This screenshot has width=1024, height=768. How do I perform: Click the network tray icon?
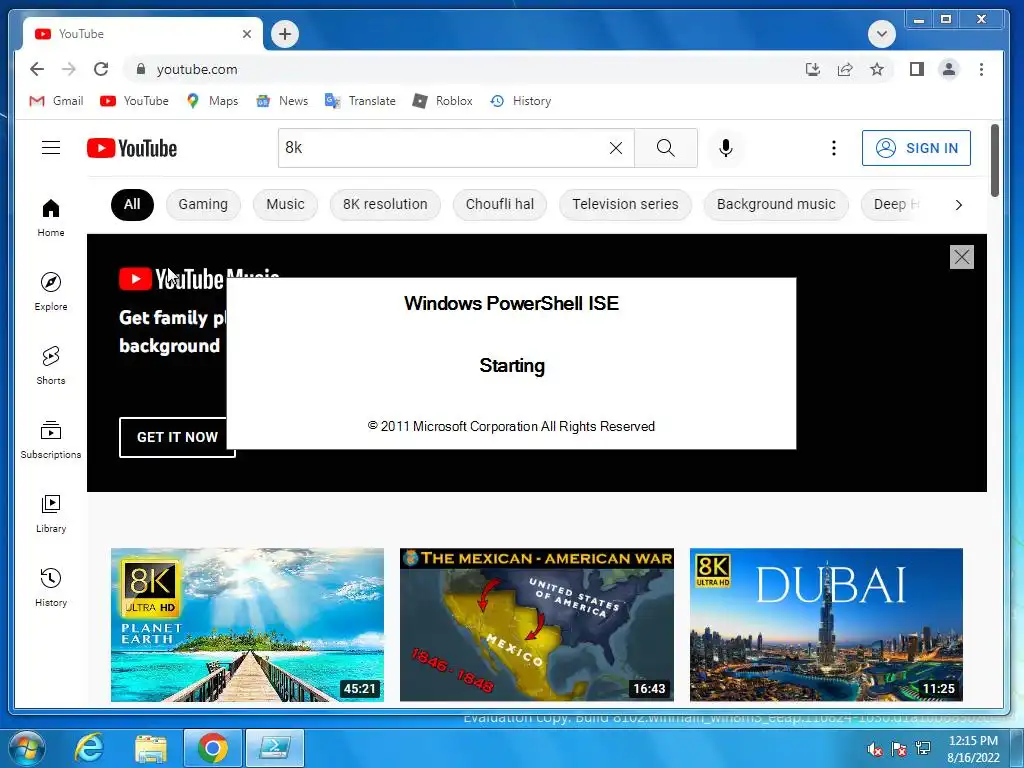pyautogui.click(x=923, y=748)
